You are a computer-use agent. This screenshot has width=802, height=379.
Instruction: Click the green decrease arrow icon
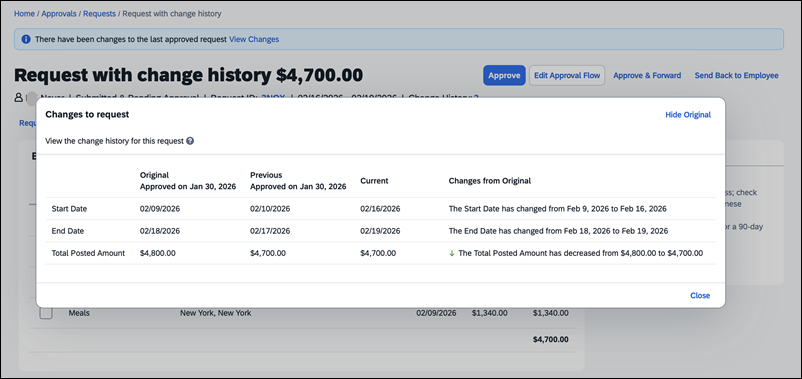click(x=452, y=253)
